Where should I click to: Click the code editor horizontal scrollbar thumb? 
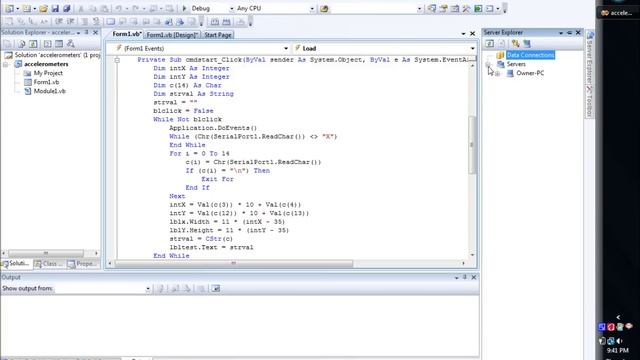(234, 263)
